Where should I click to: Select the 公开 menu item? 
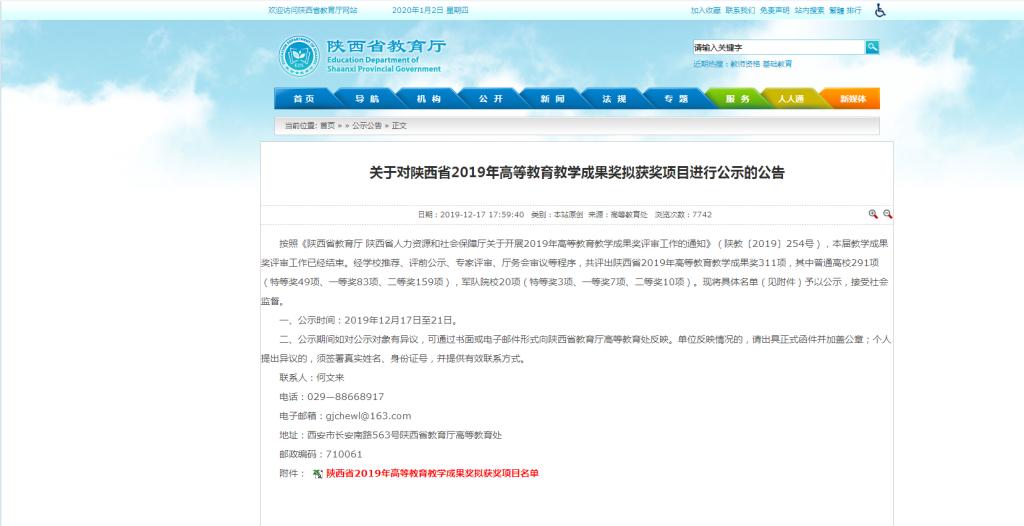pos(490,99)
